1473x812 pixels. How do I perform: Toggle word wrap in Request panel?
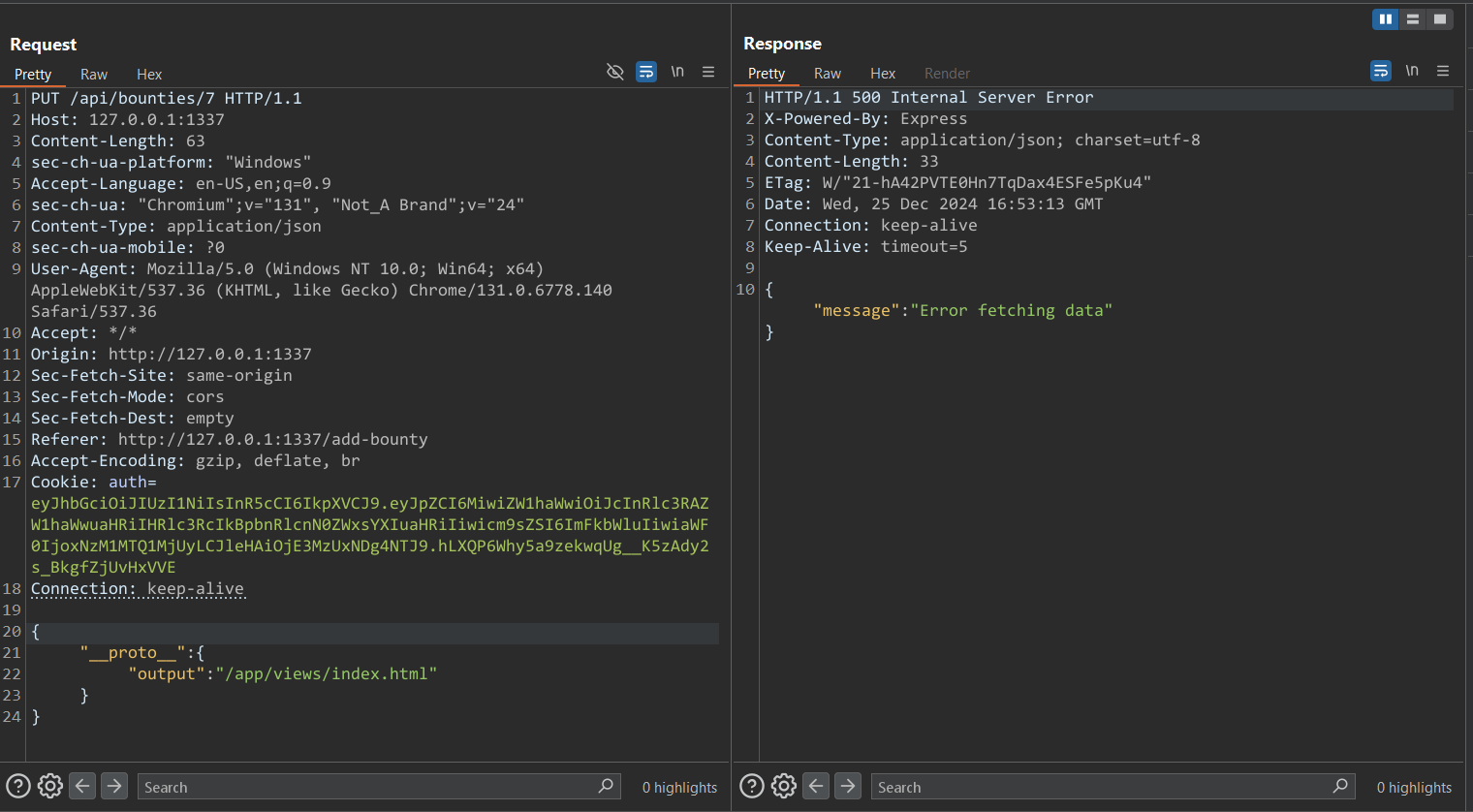(x=646, y=72)
